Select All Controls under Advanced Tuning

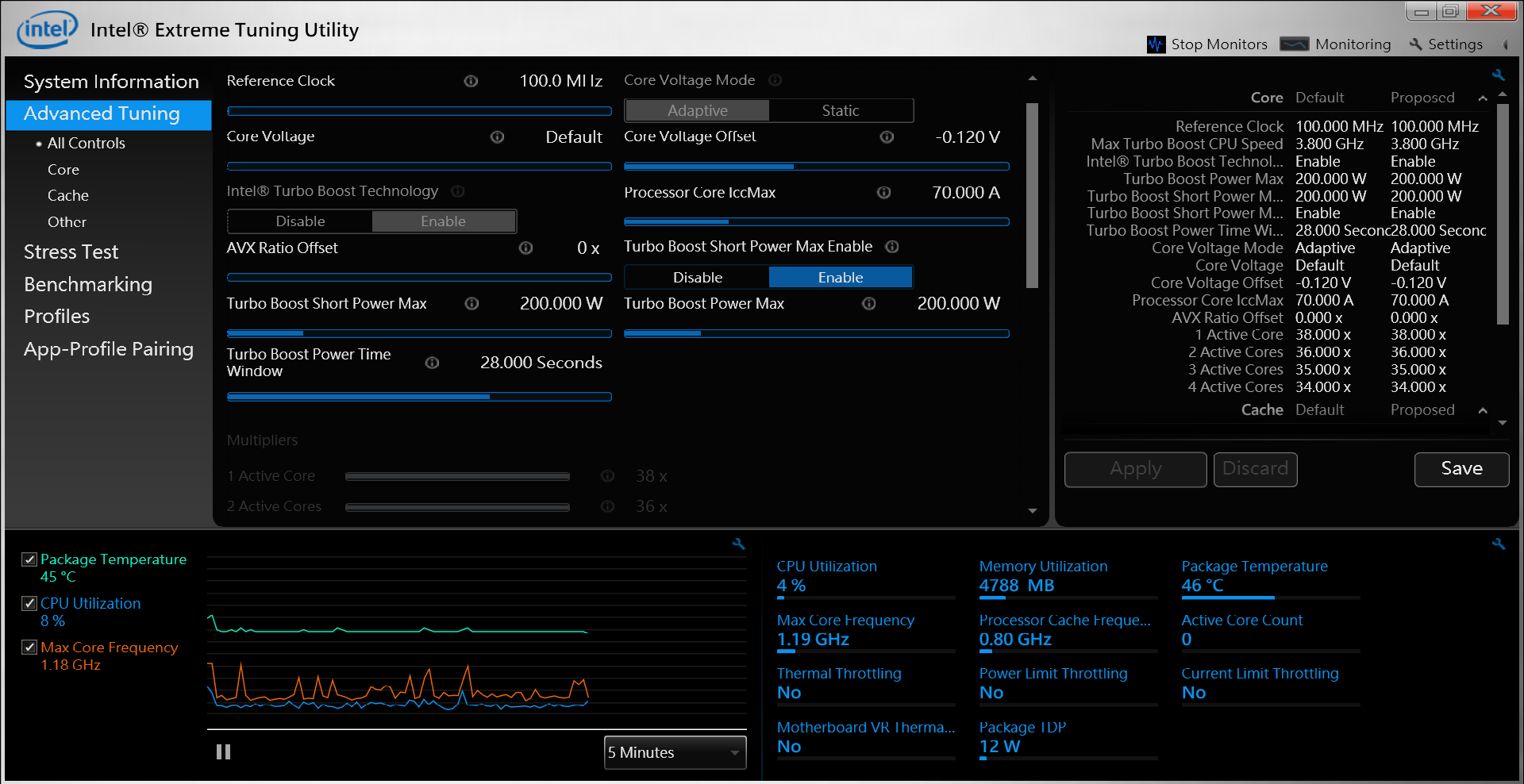pyautogui.click(x=86, y=144)
